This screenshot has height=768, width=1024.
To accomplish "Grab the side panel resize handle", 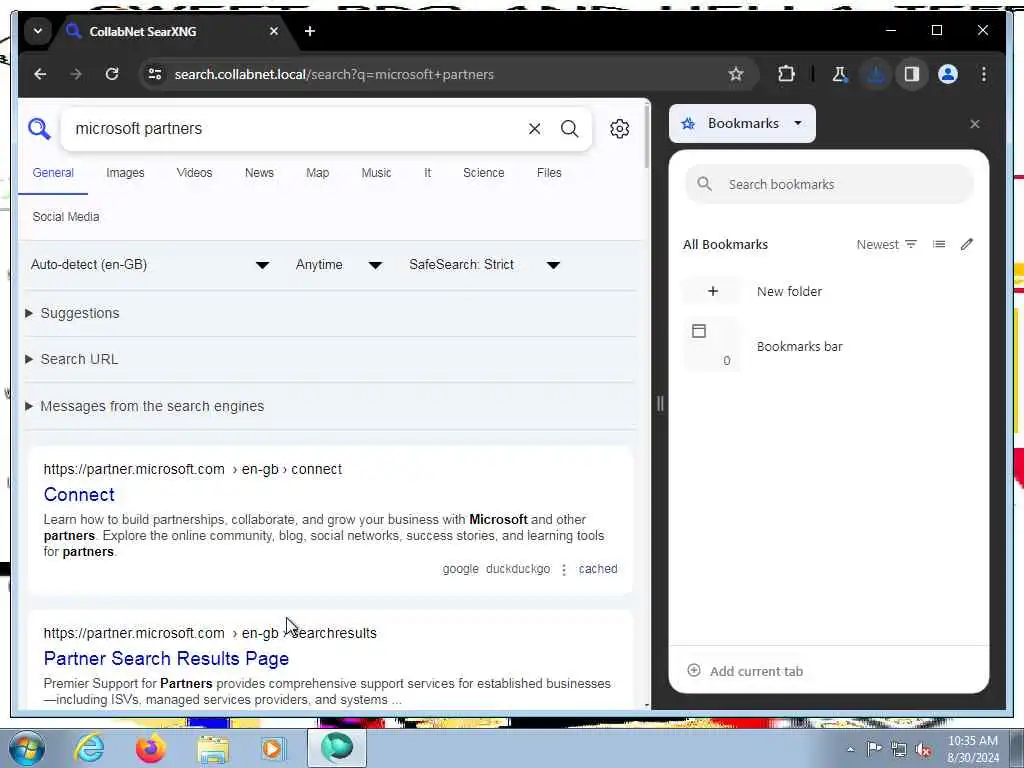I will coord(660,404).
